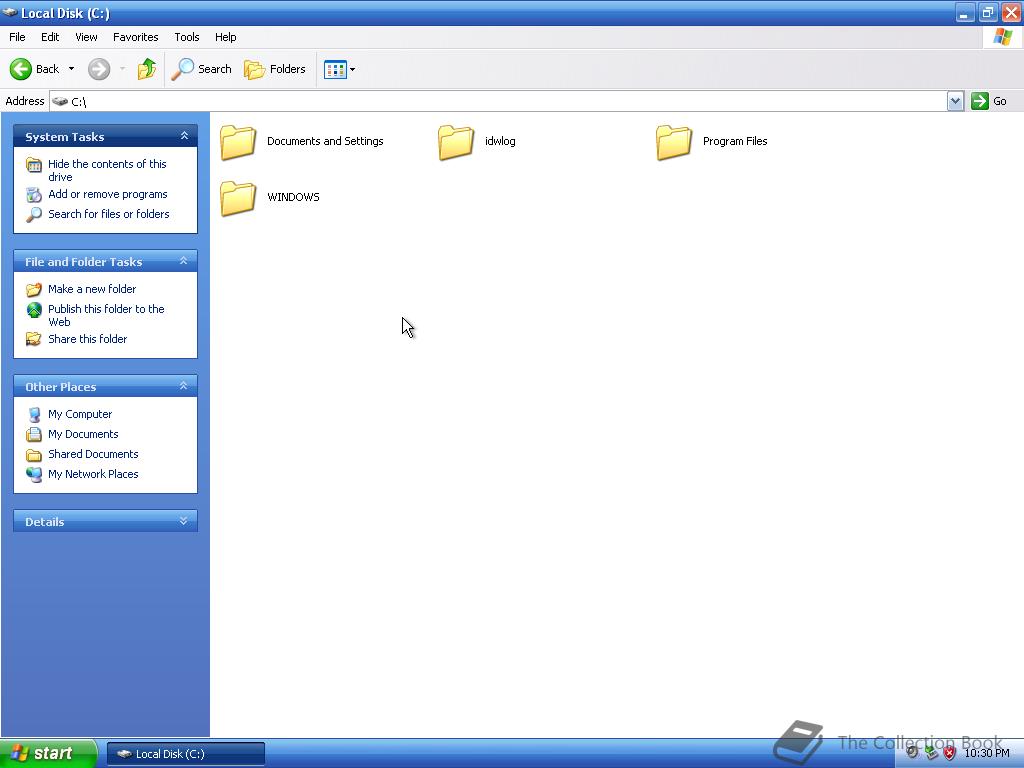The image size is (1024, 768).
Task: Click the Search for files icon
Action: coord(34,214)
